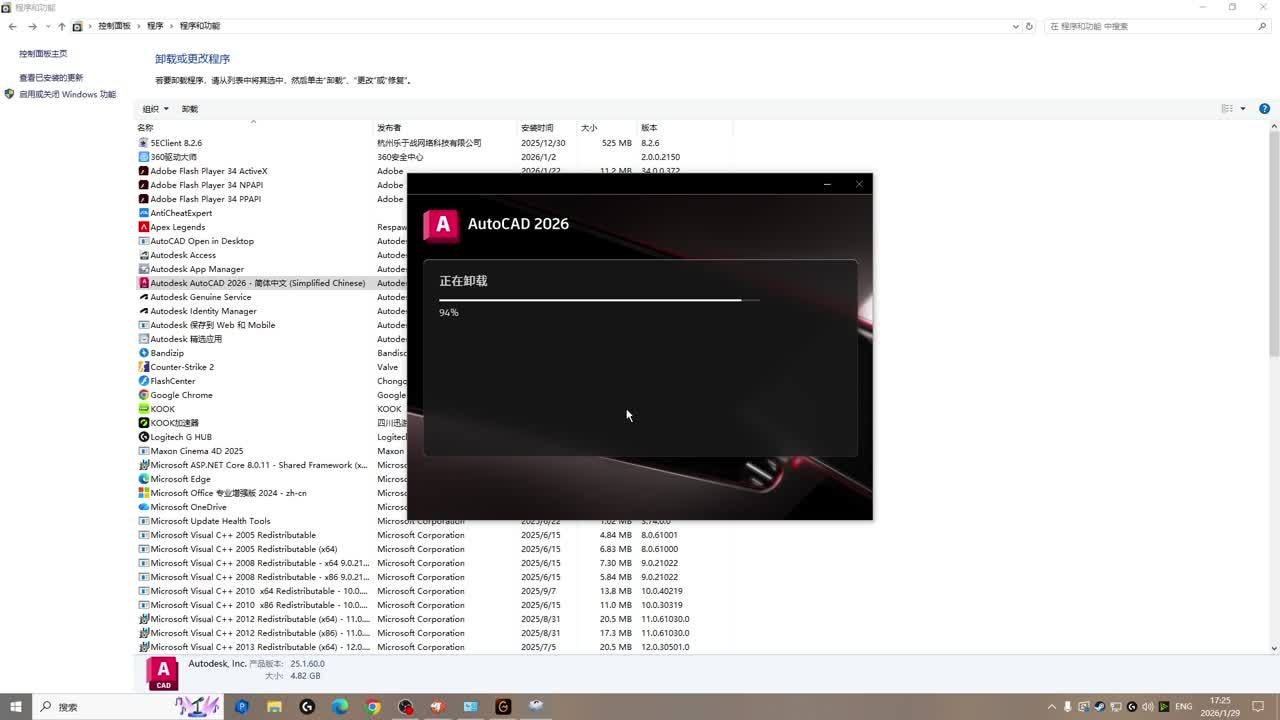Click the Steam icon in system tray

point(1100,707)
